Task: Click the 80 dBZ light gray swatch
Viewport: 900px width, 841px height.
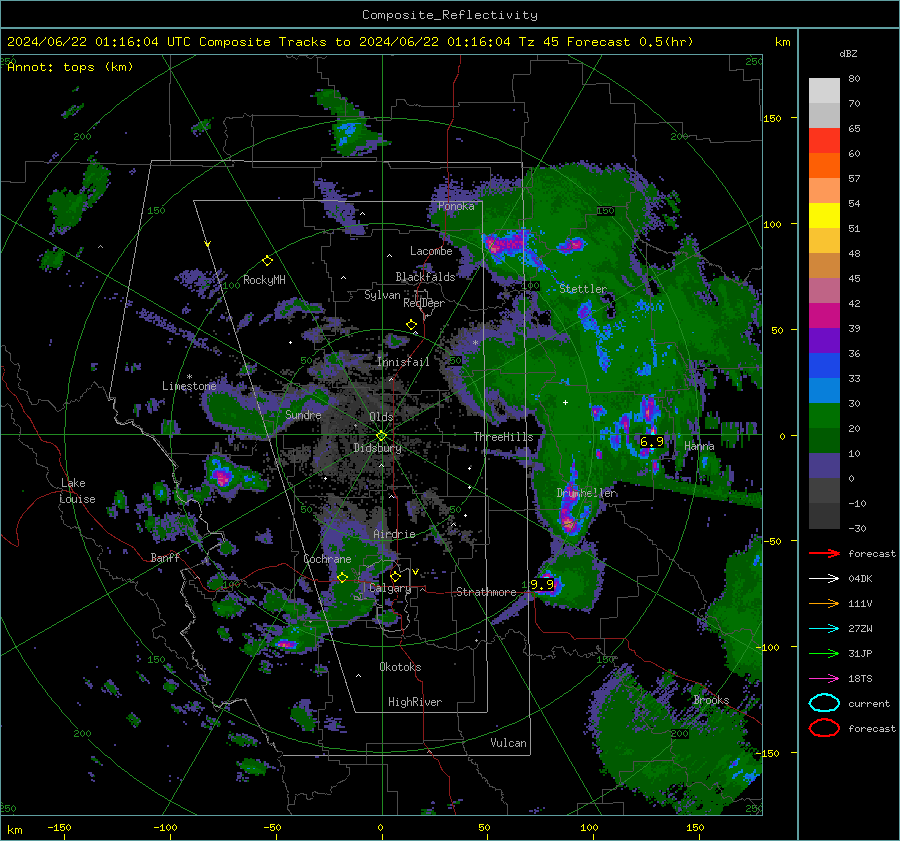Action: coord(824,90)
